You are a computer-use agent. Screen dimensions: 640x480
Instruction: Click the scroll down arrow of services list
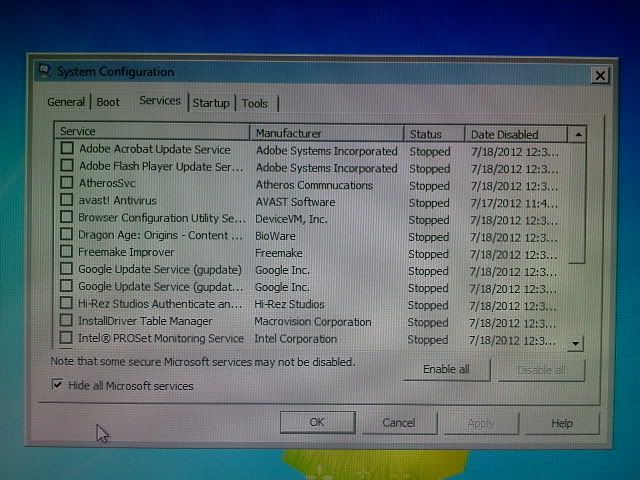576,343
